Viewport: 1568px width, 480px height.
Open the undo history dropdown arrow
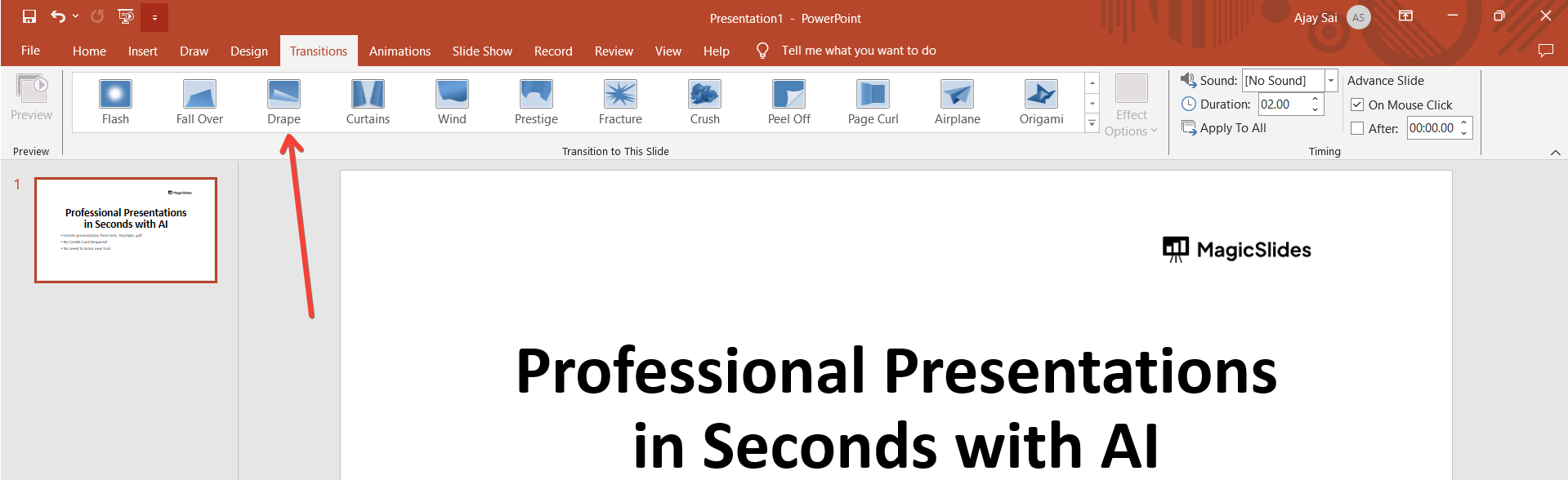point(75,16)
